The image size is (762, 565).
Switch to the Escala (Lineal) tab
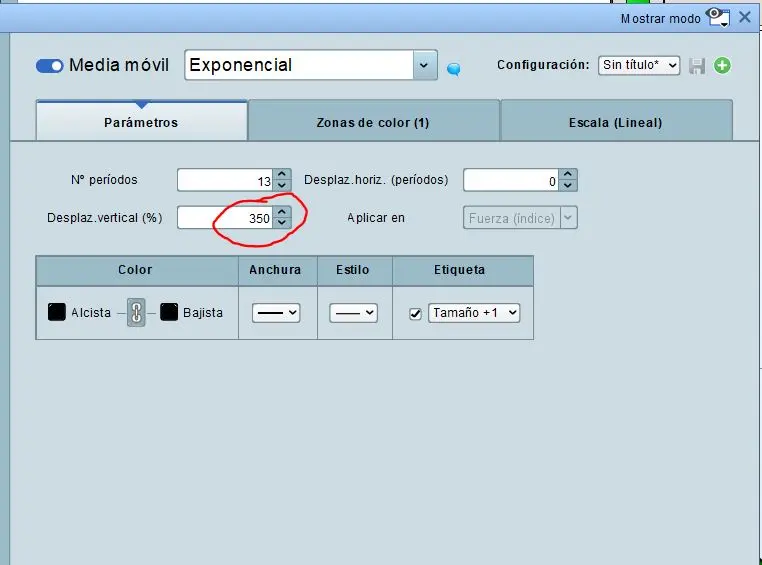616,123
